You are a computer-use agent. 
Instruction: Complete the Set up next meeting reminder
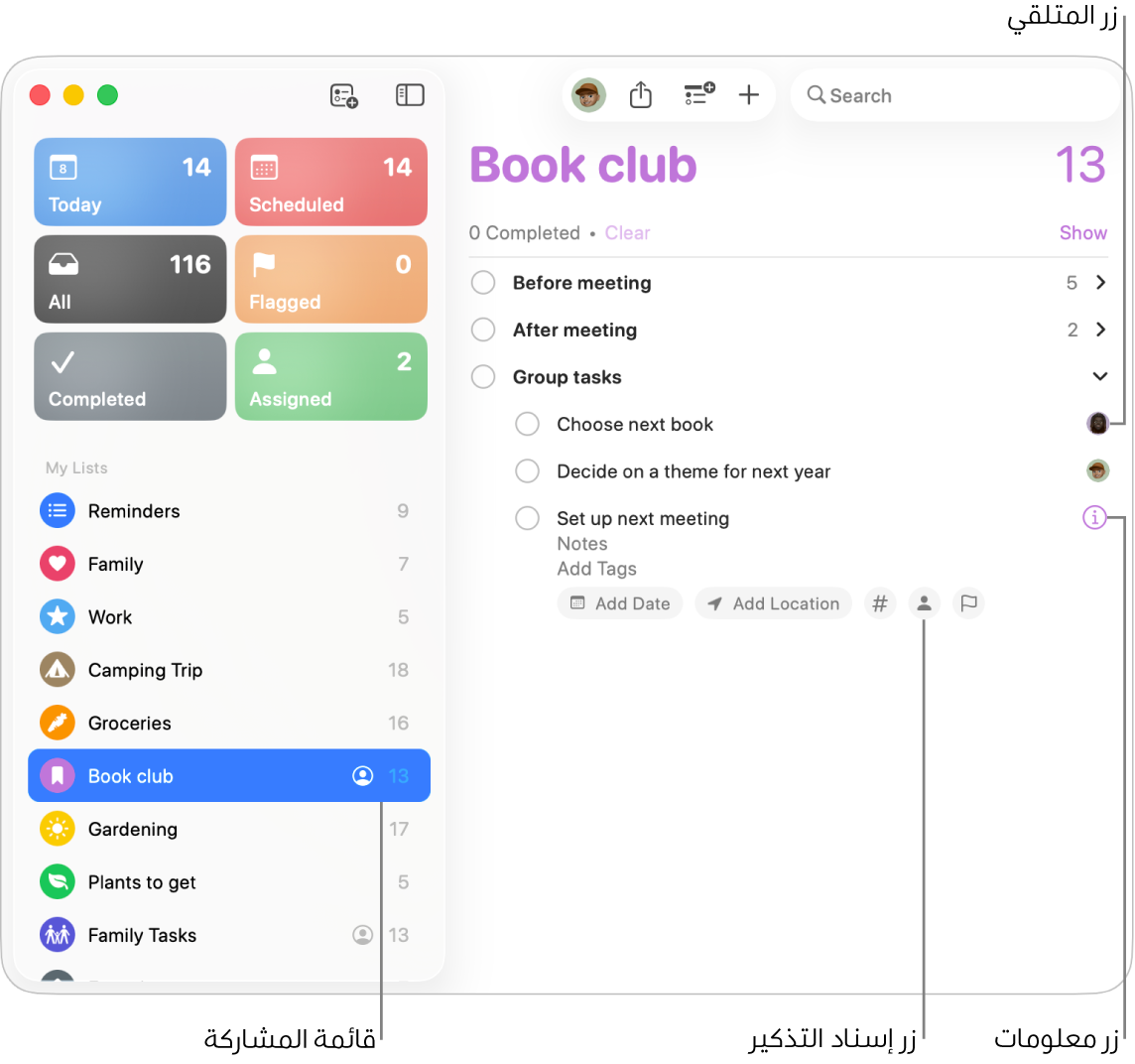pyautogui.click(x=527, y=518)
